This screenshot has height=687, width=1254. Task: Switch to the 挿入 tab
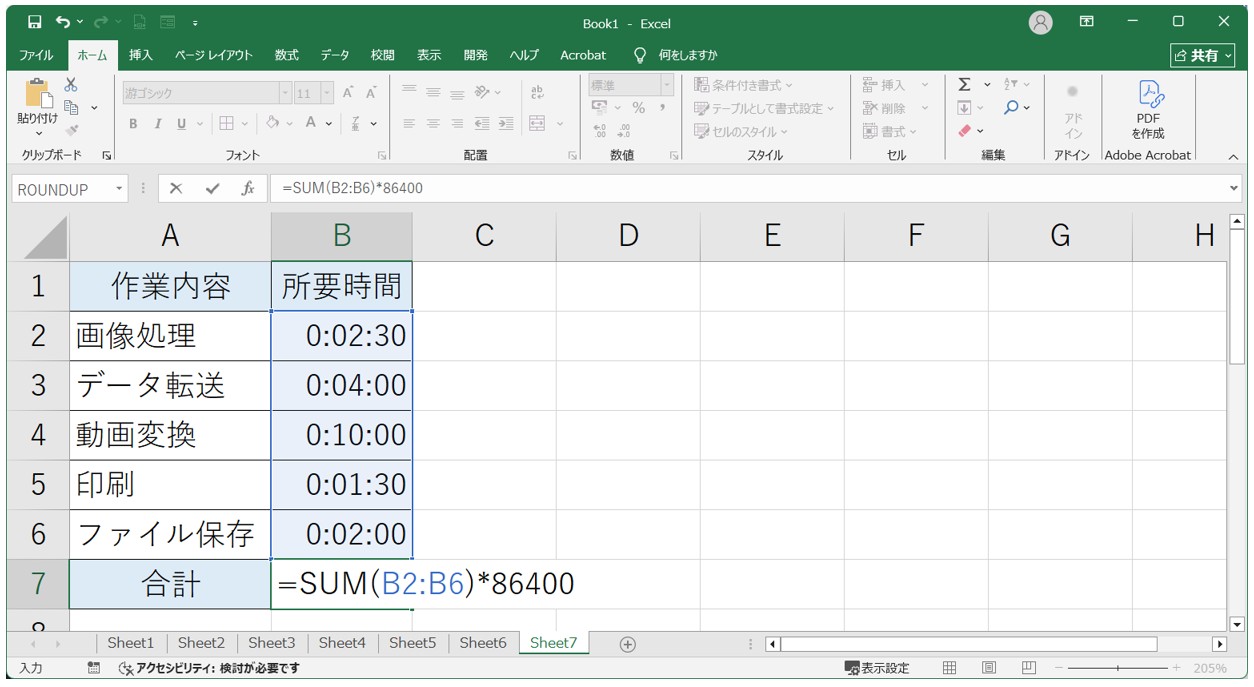(x=141, y=55)
